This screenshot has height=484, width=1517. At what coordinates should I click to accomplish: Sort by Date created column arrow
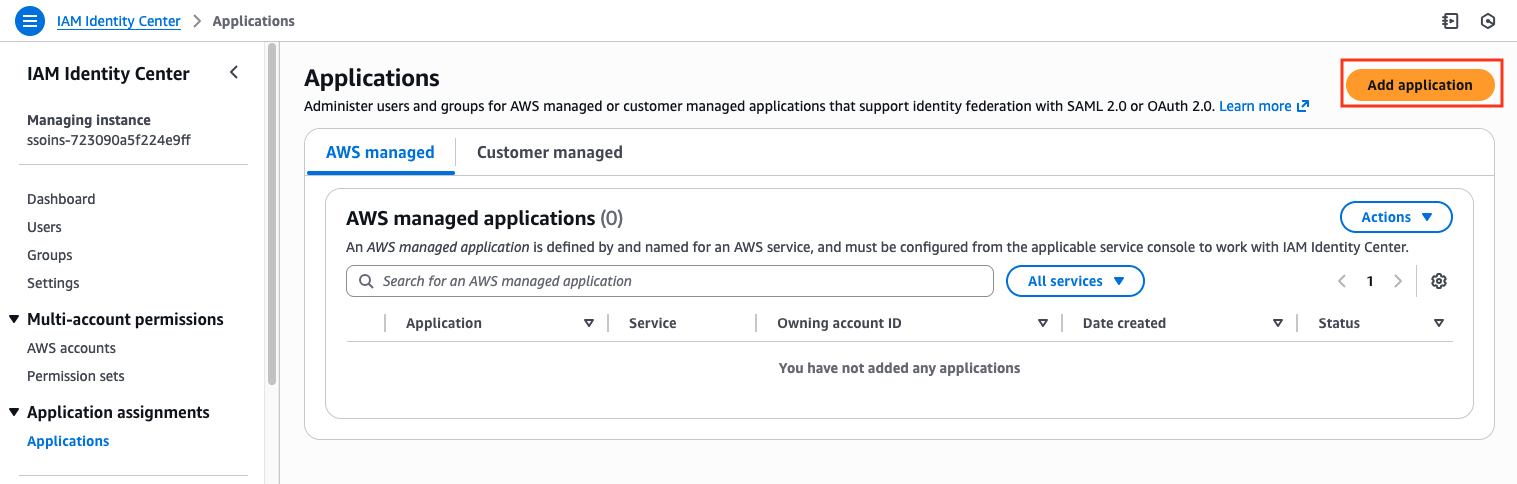[1277, 323]
